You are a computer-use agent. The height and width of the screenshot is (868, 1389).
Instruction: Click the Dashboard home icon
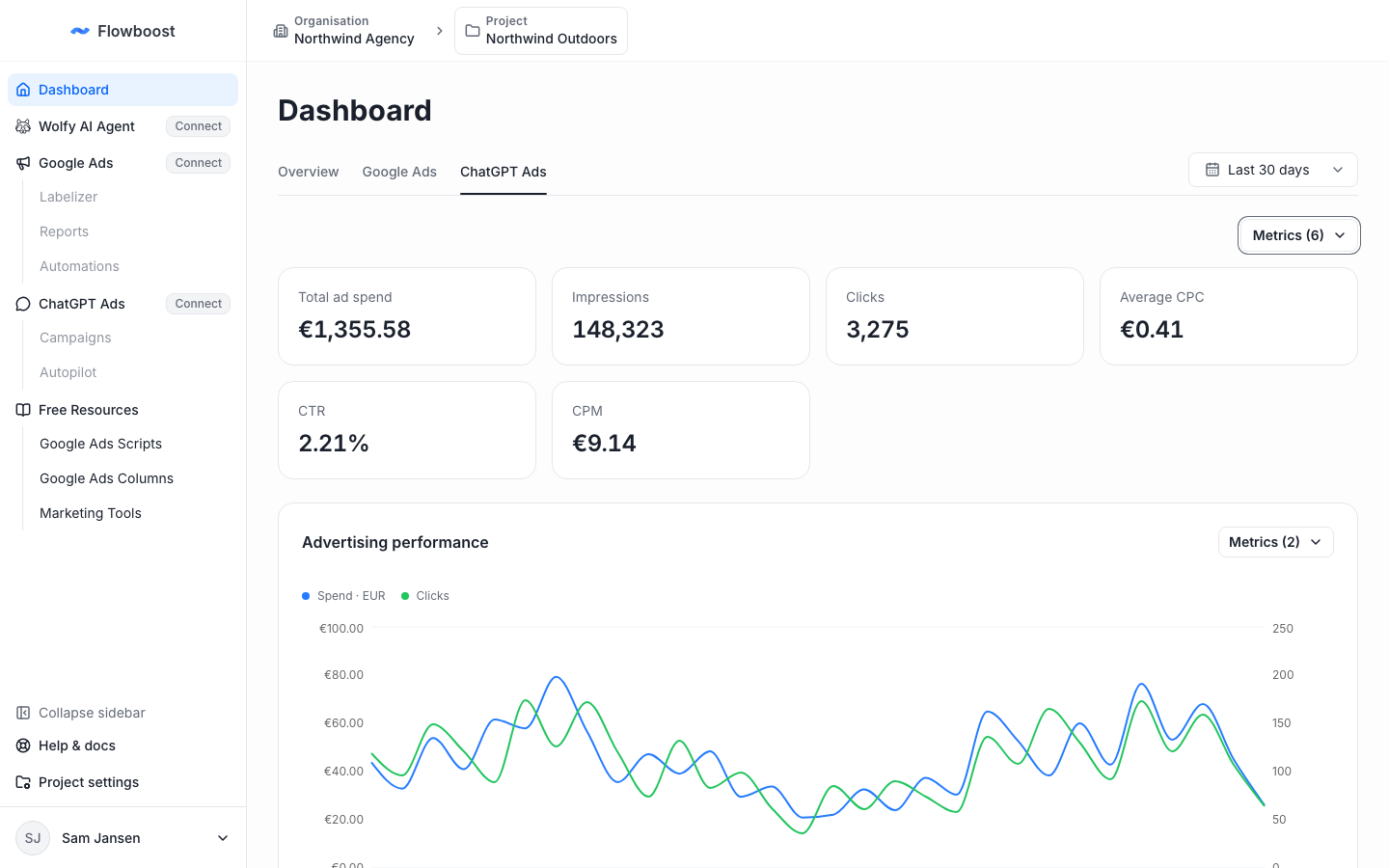click(x=23, y=90)
